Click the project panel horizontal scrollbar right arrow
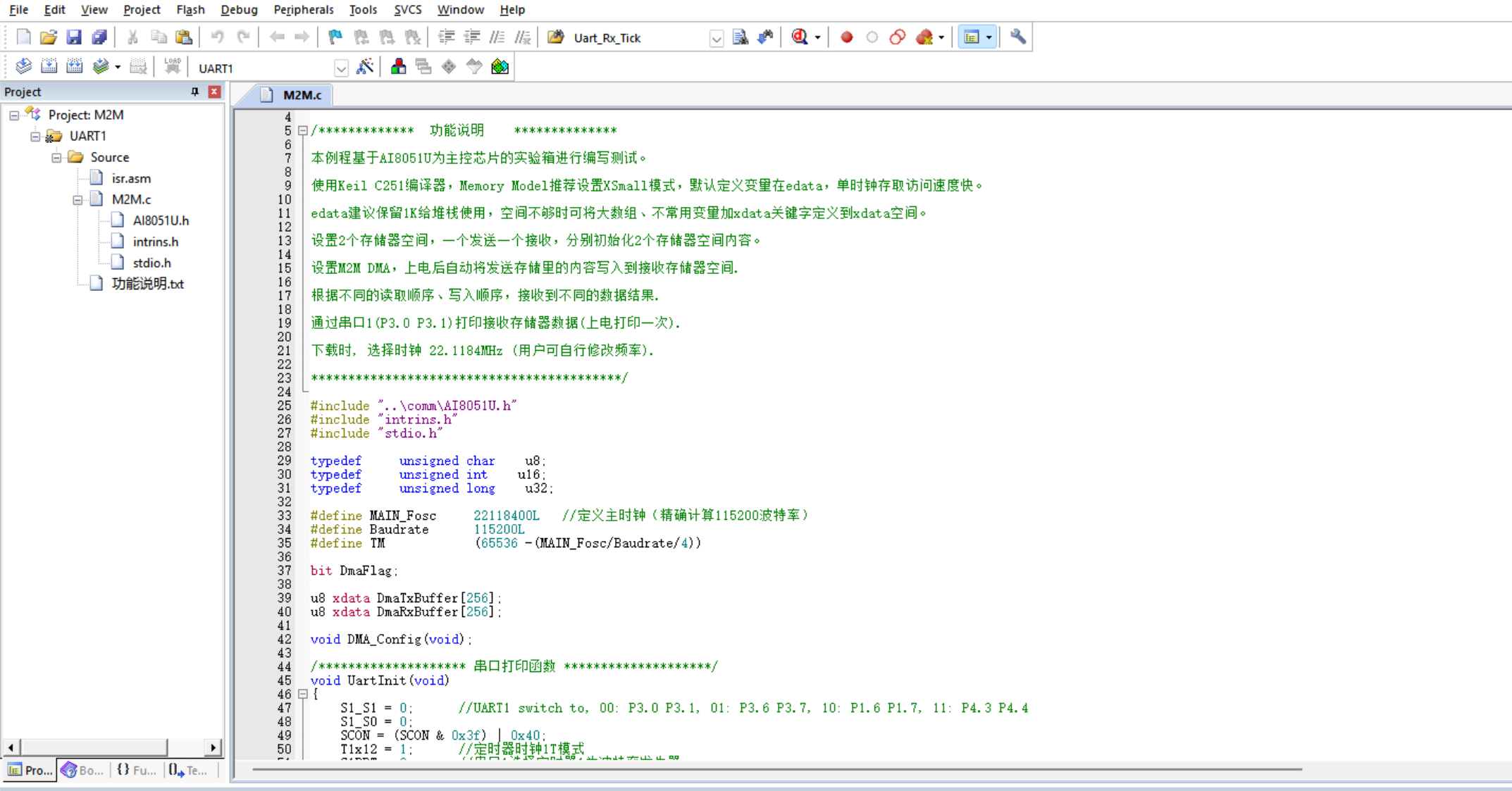 213,747
